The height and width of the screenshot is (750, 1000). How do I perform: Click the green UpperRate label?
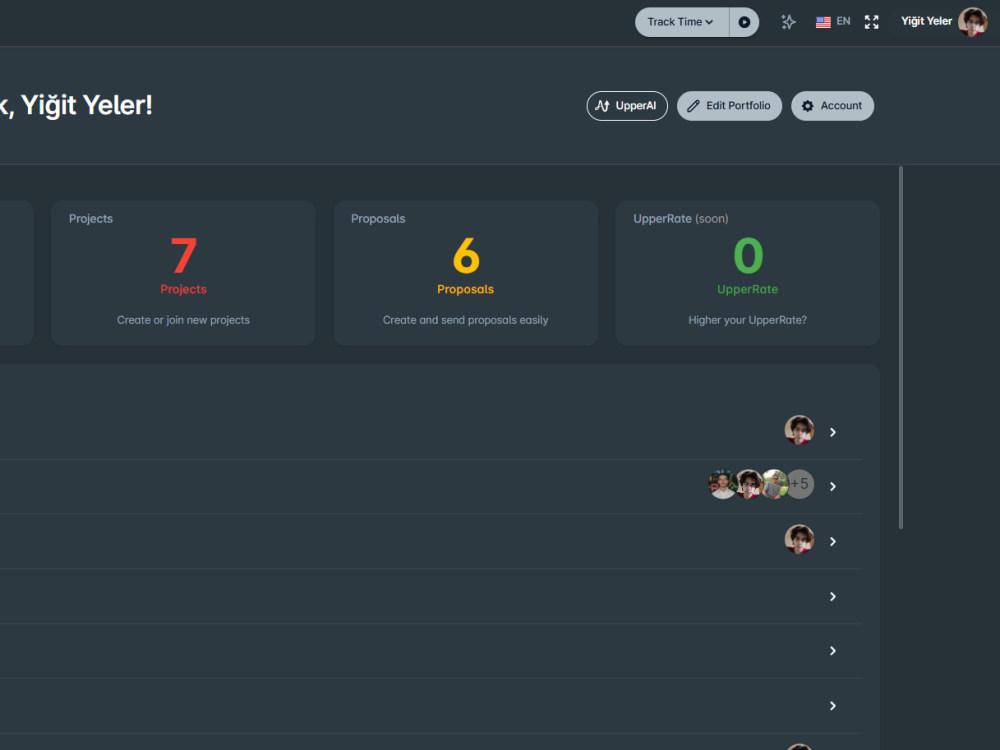click(x=747, y=290)
